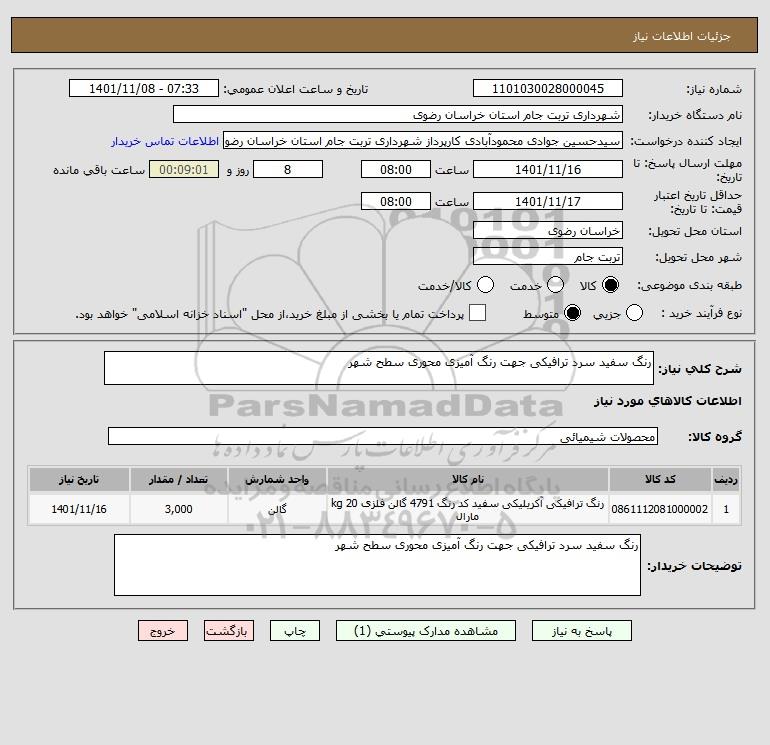Click the buyer organization name field
Screen dimensions: 770x745
point(398,114)
